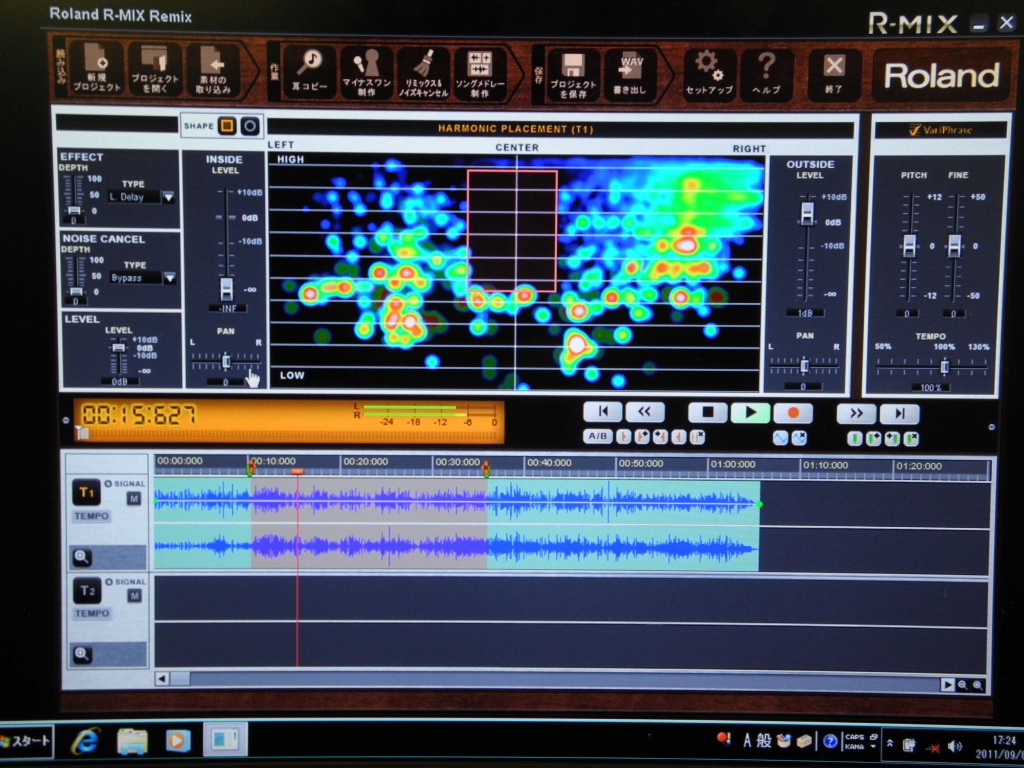
Task: Click the timeline ruler at 00:40:000
Action: [549, 463]
